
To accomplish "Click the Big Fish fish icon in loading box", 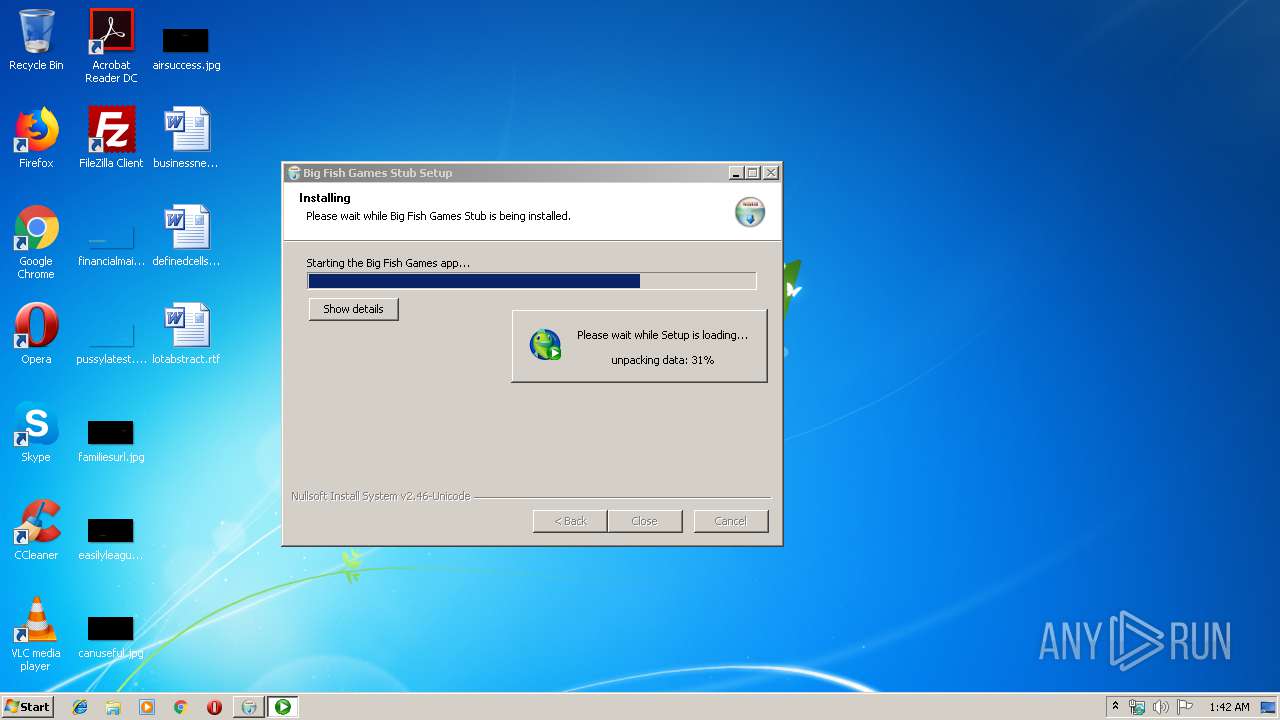I will pyautogui.click(x=545, y=345).
